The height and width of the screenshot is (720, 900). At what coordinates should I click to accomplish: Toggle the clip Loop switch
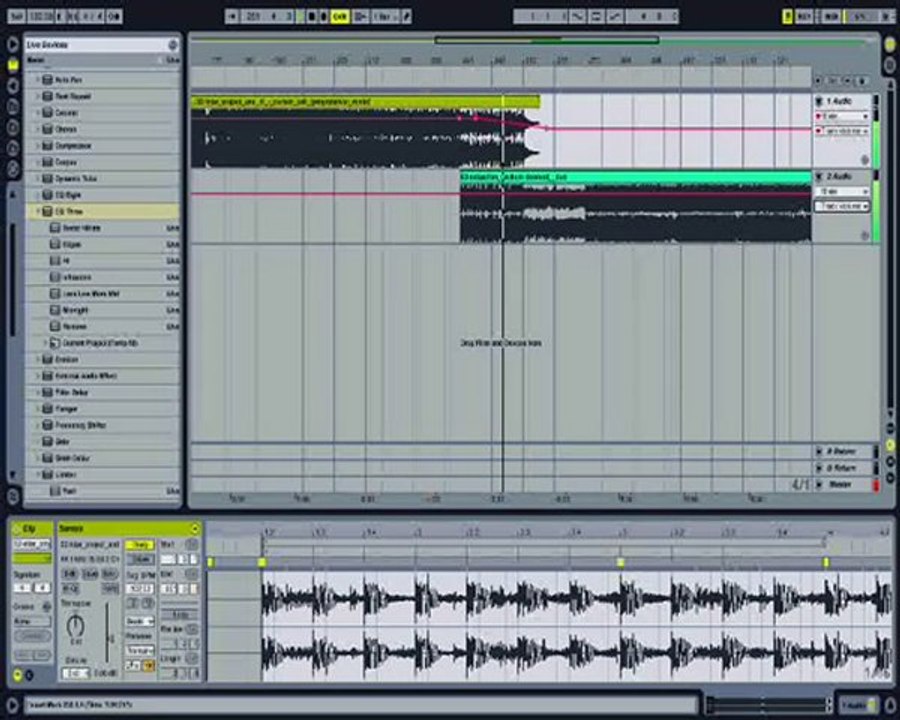[x=180, y=615]
